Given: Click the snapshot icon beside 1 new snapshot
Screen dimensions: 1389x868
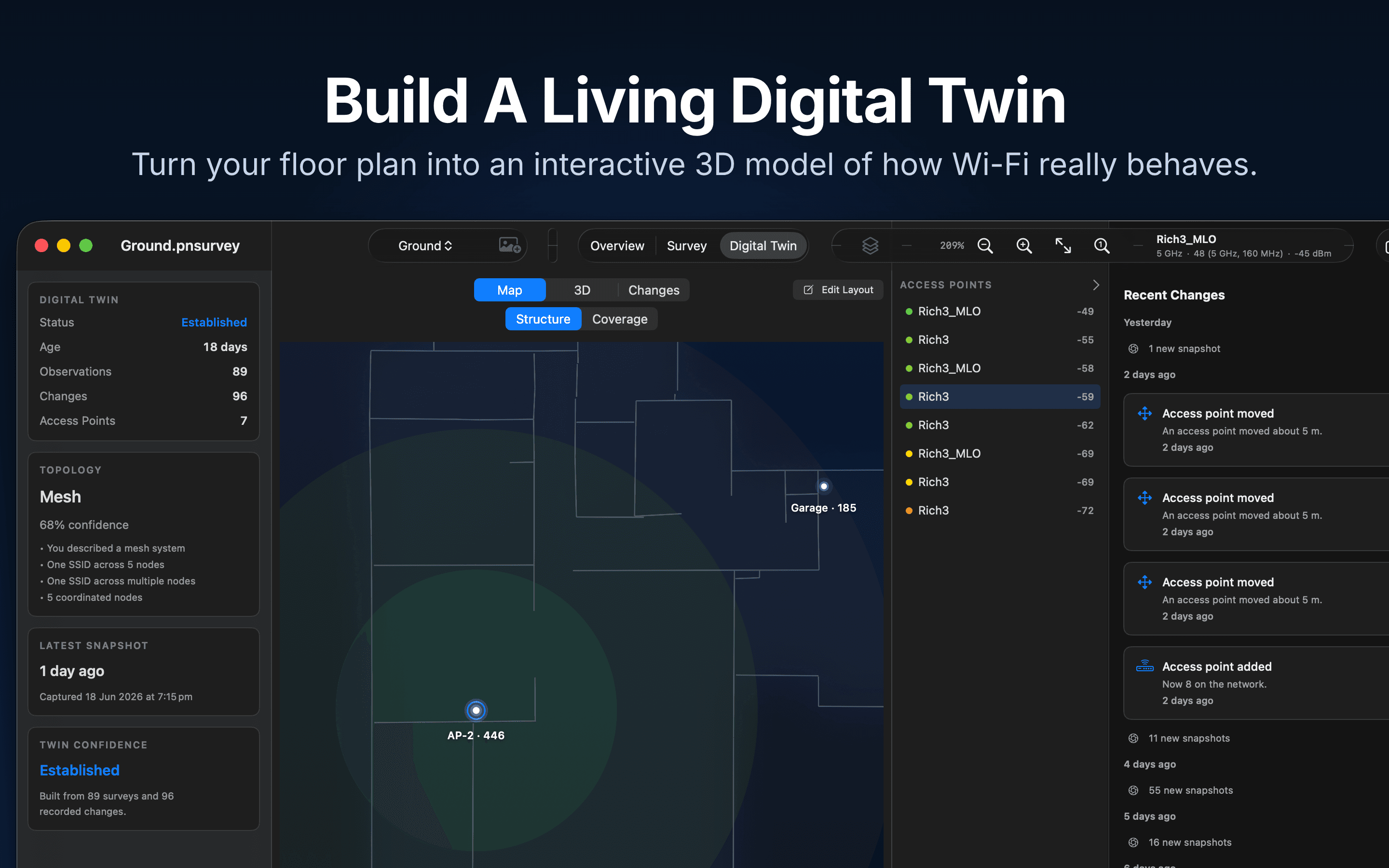Looking at the screenshot, I should click(x=1133, y=349).
